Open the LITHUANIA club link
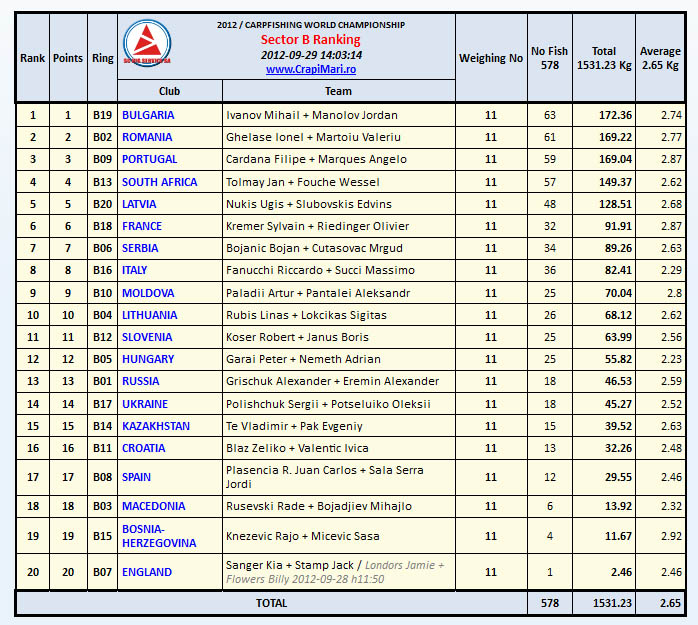This screenshot has height=625, width=698. (150, 315)
